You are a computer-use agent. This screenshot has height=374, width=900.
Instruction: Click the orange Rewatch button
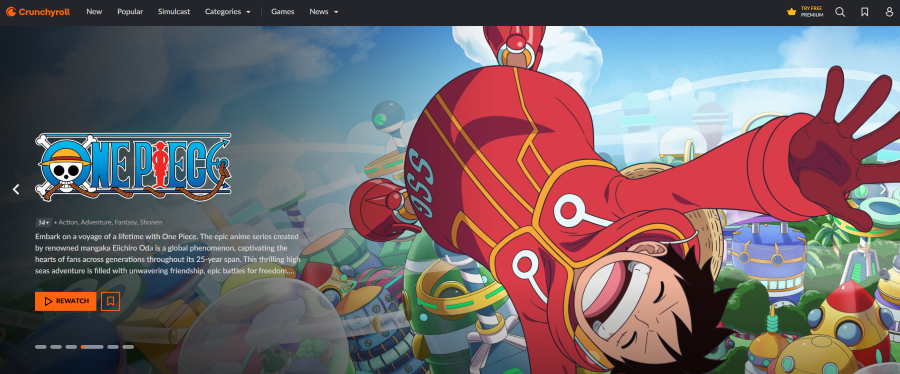(65, 301)
